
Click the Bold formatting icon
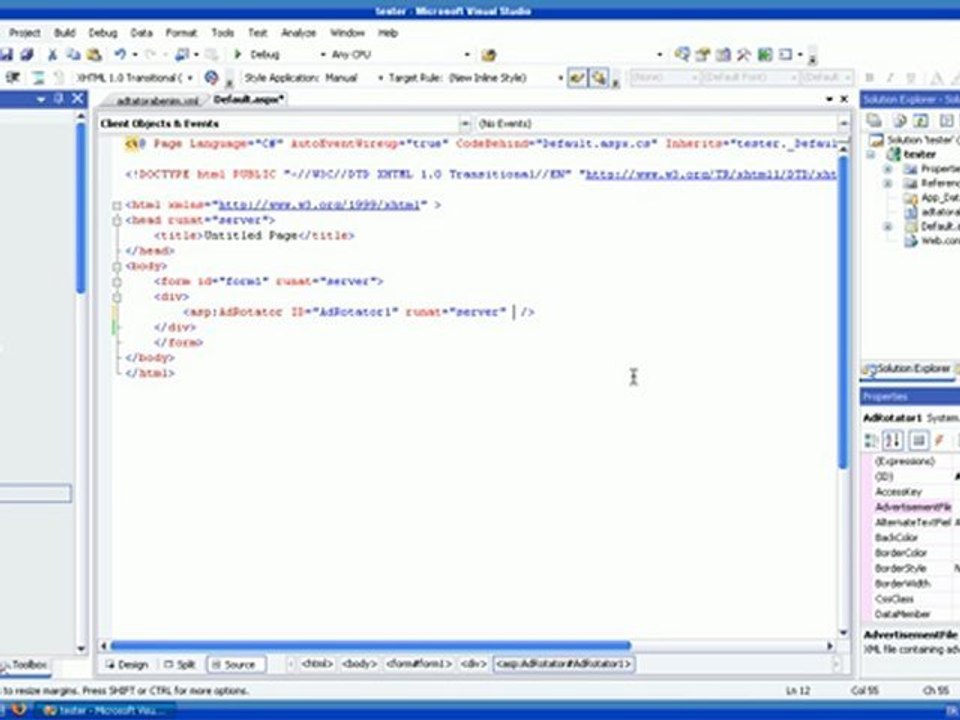[869, 78]
